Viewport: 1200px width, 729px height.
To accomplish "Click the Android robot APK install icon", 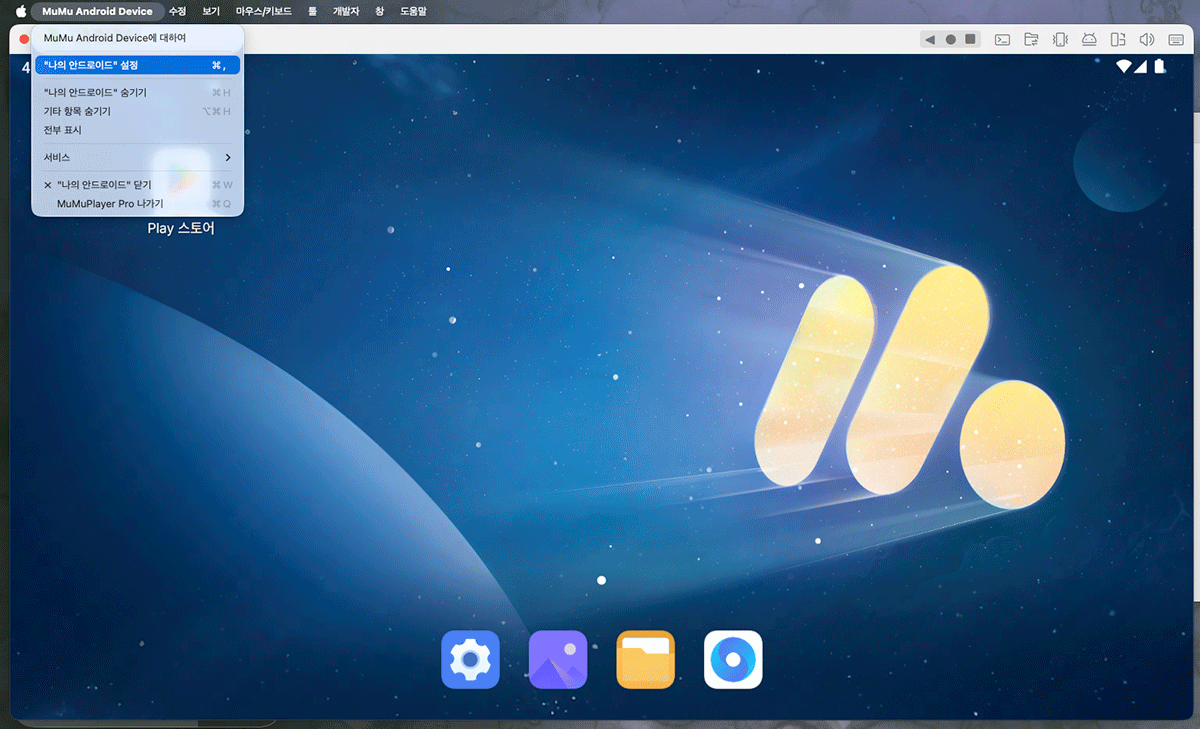I will pyautogui.click(x=1089, y=40).
